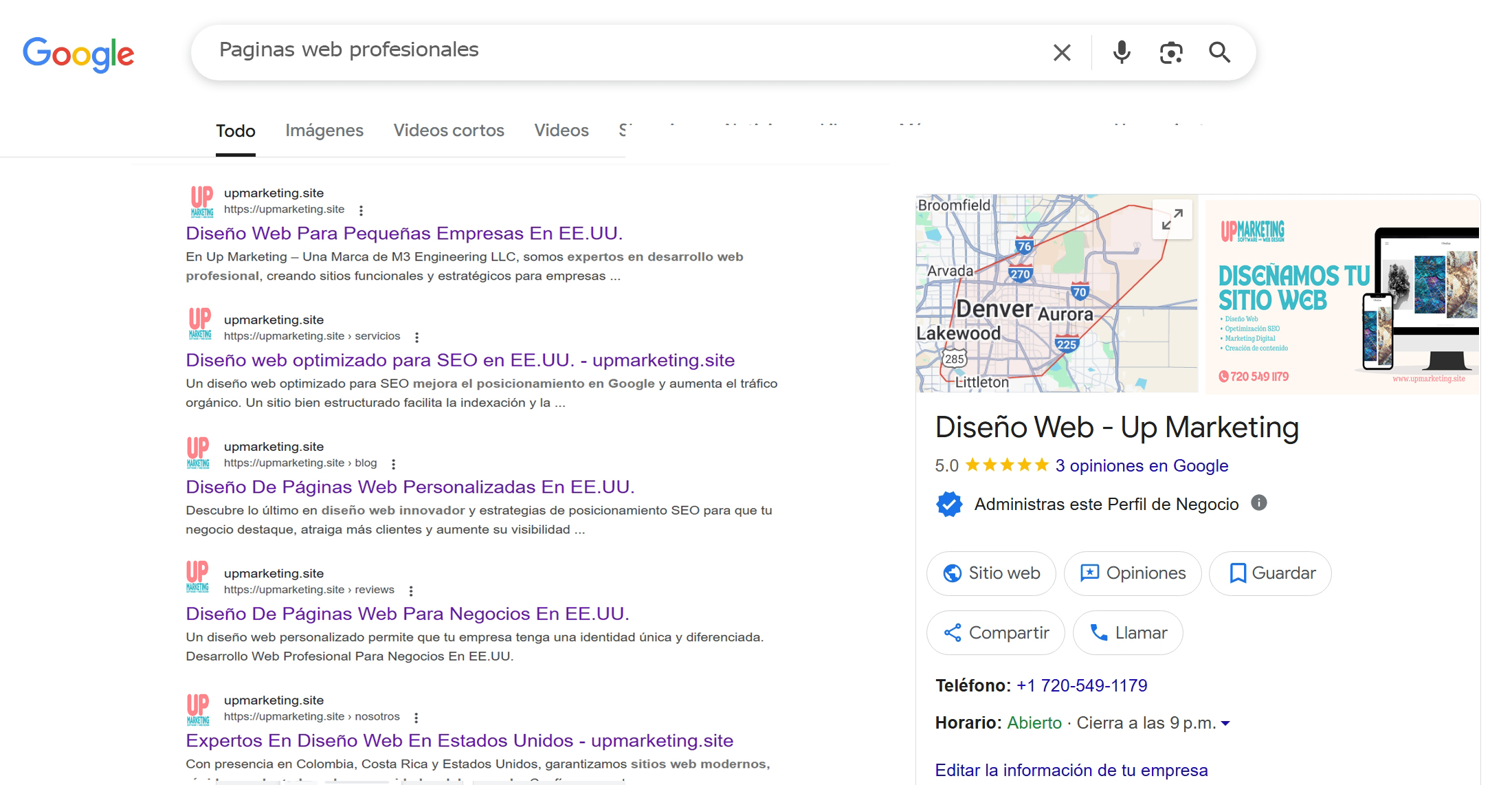Click the blue verified badge icon
Screen dimensions: 1512x785
[949, 504]
